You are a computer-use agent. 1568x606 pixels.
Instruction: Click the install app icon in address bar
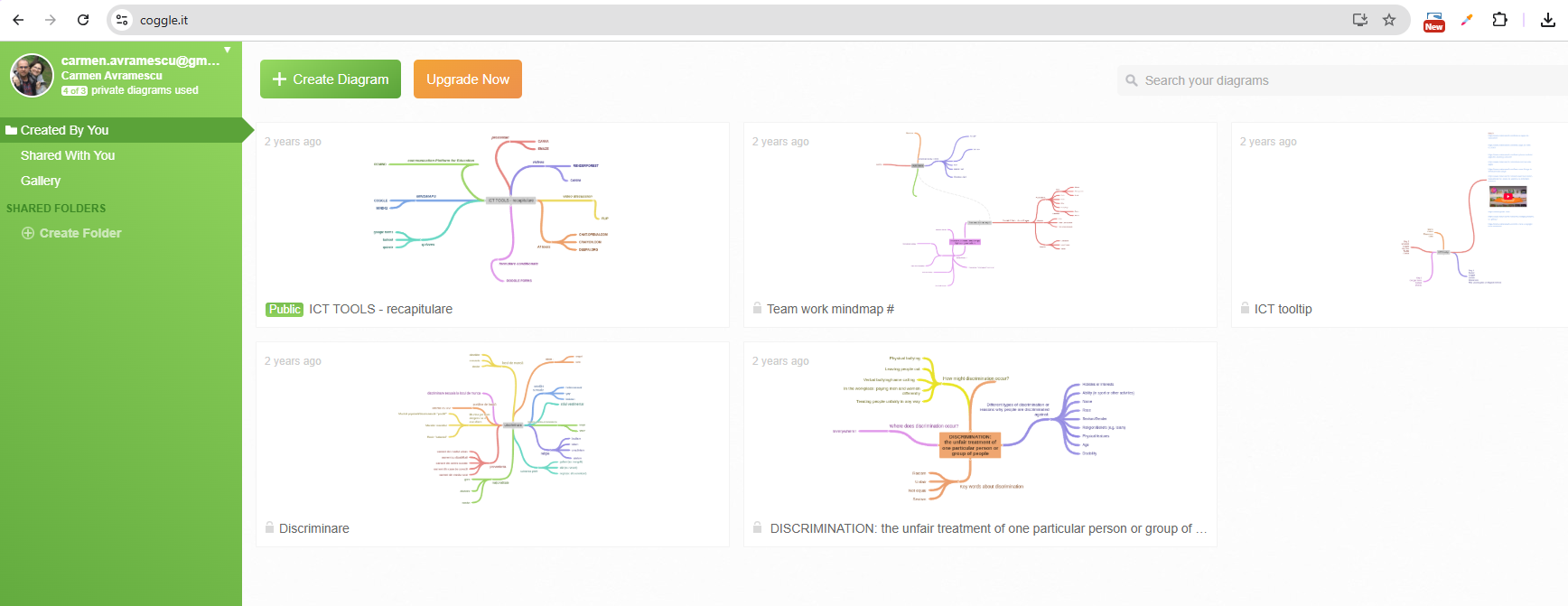coord(1359,20)
